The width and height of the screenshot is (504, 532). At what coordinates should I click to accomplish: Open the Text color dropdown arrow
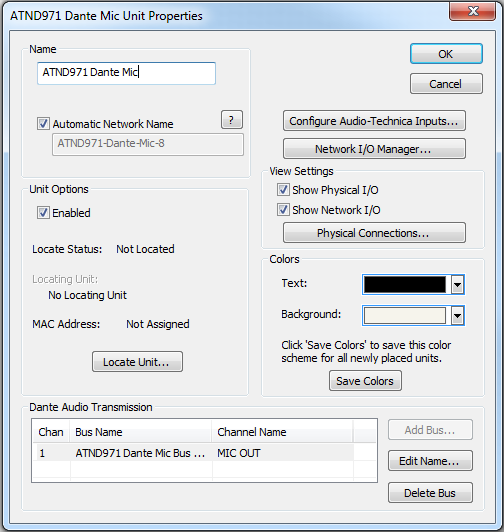(458, 285)
